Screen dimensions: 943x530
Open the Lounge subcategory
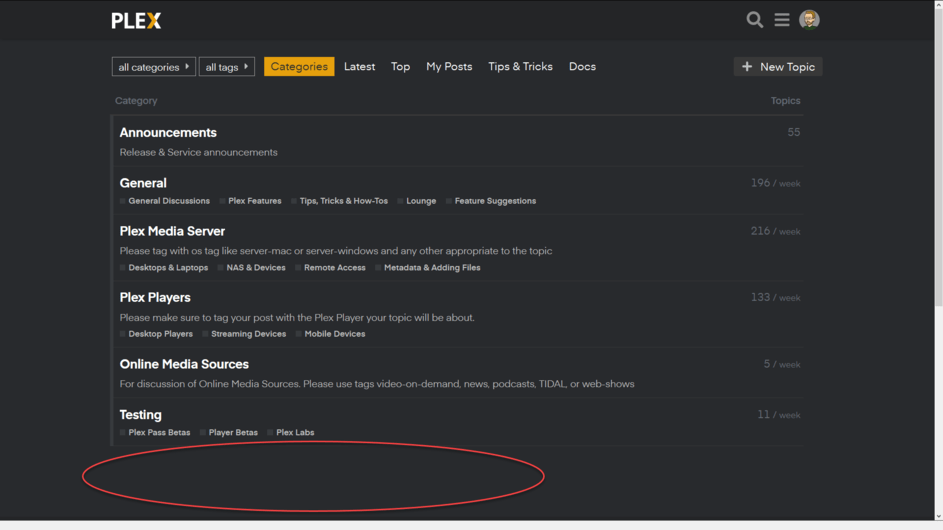[x=421, y=201]
